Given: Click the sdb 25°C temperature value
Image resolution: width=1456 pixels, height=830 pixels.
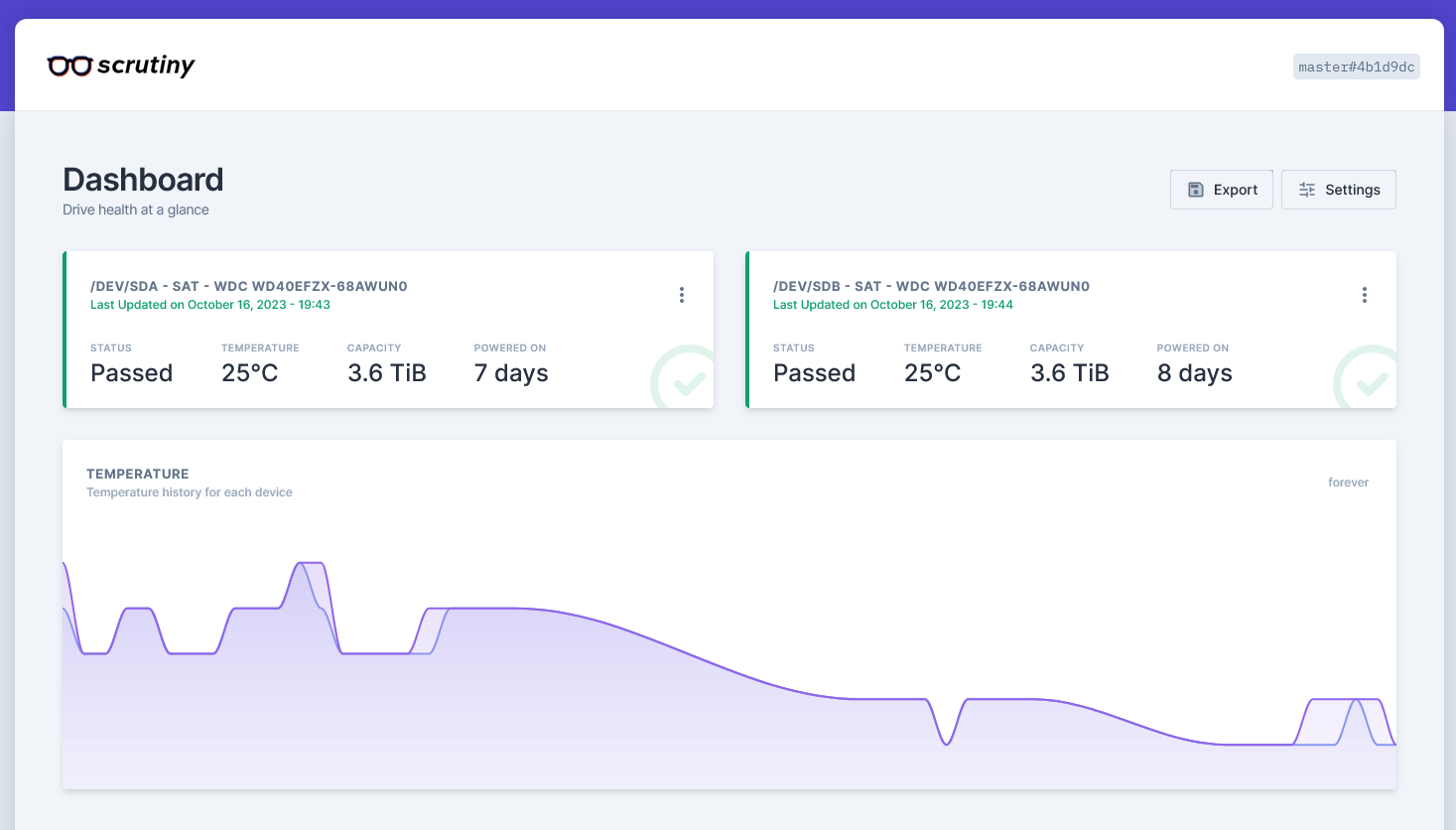Looking at the screenshot, I should (932, 373).
